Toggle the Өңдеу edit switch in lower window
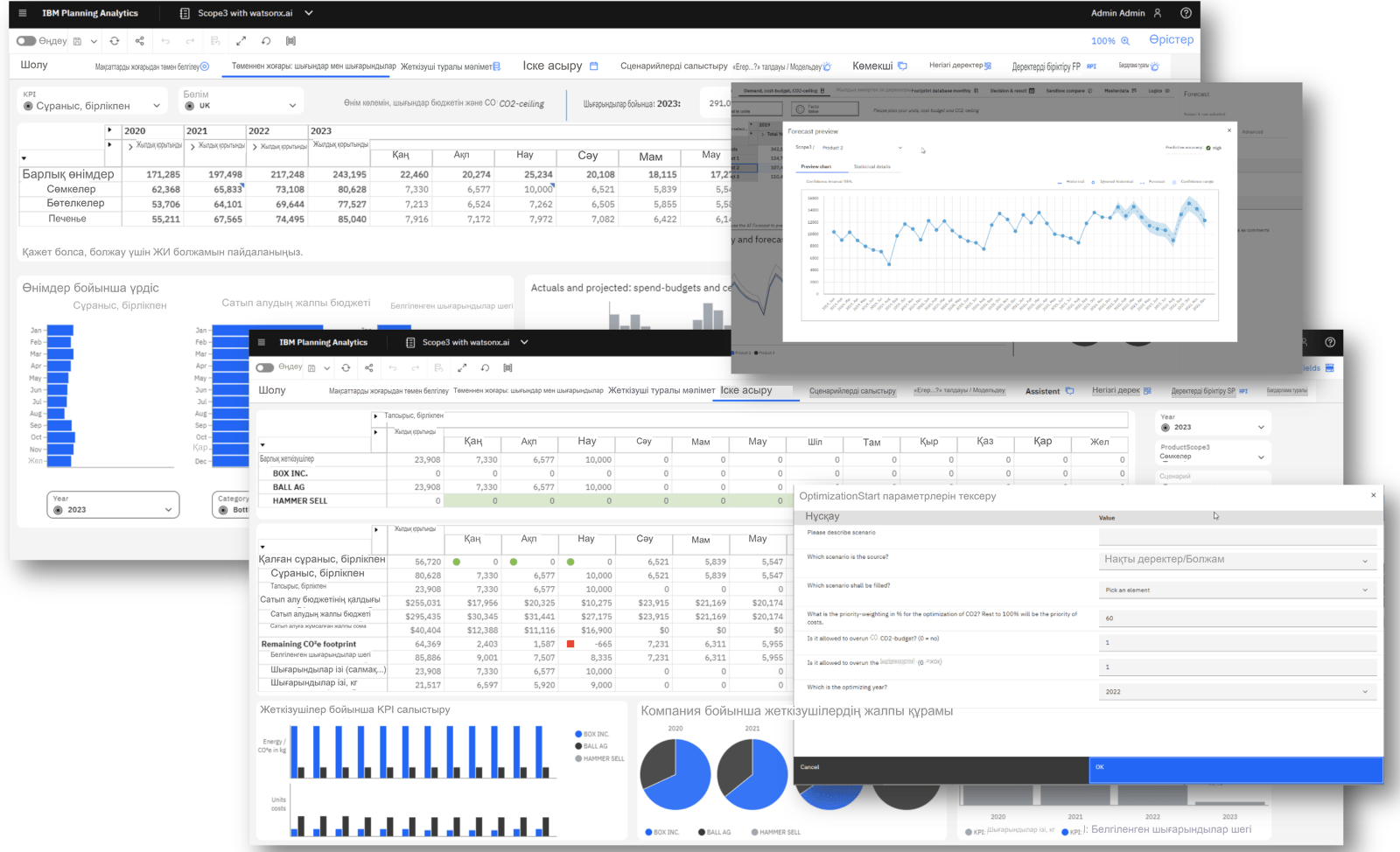 265,367
